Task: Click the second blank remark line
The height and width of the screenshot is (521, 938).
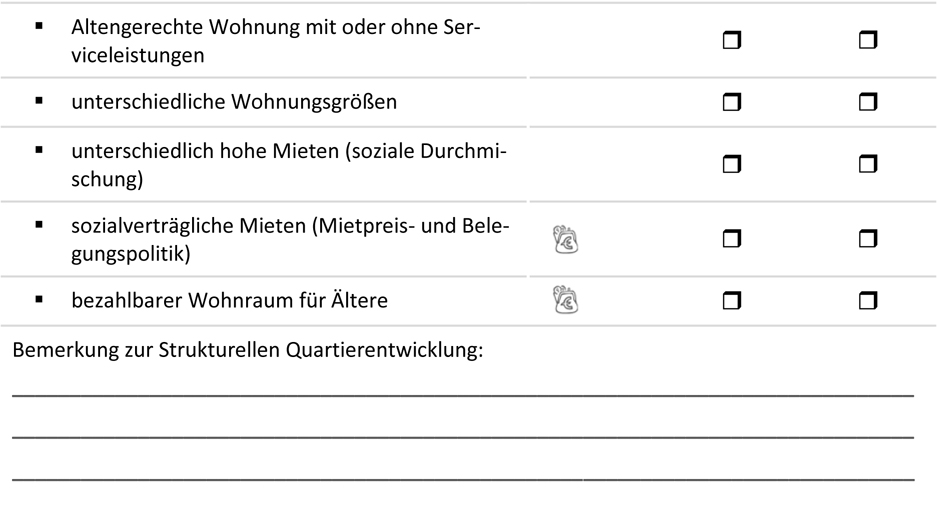Action: coord(462,435)
